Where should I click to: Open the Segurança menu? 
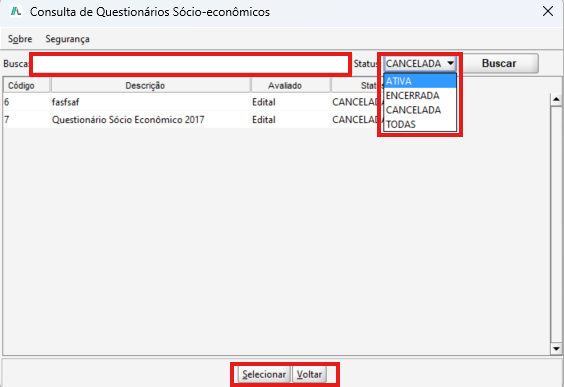(67, 39)
